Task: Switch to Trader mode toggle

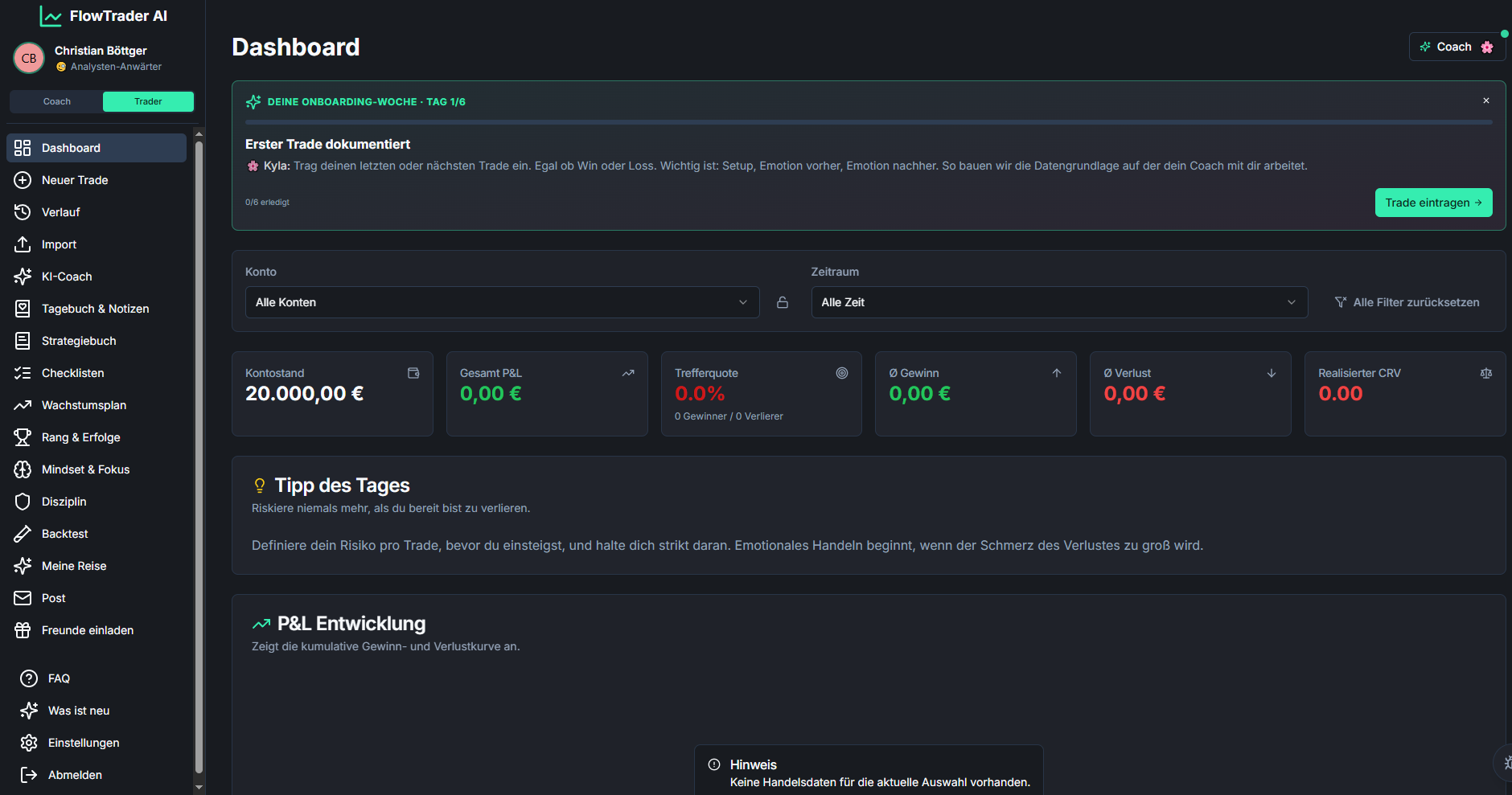Action: click(x=148, y=101)
